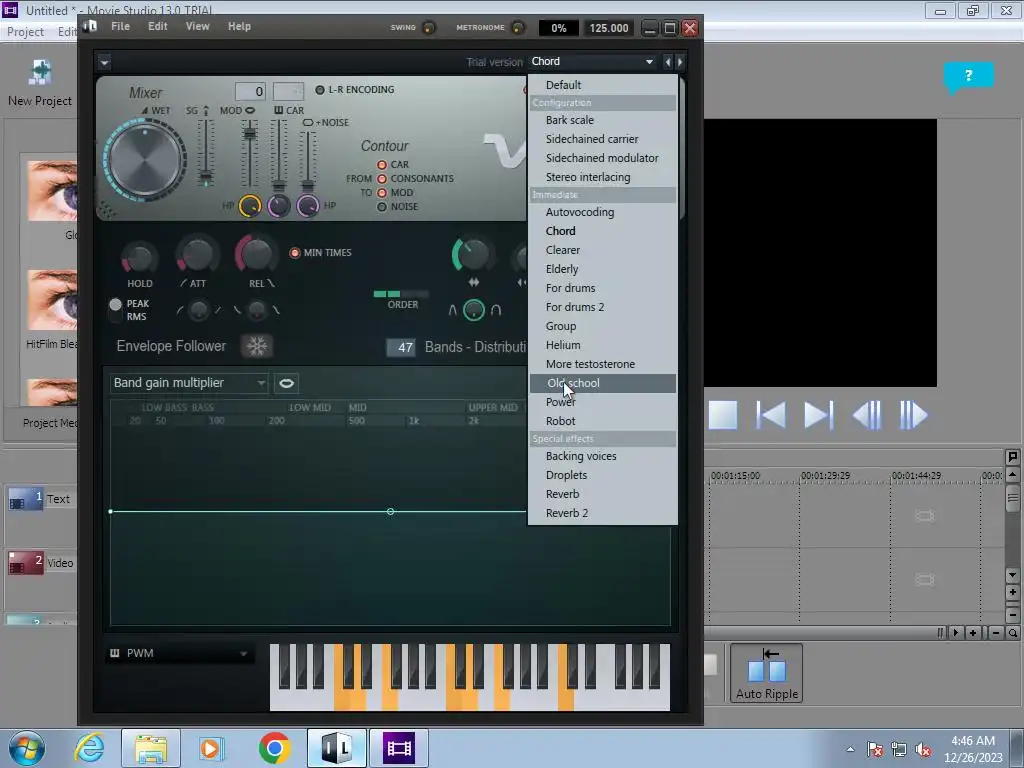Go to end in Movie Studio transport
1024x768 pixels.
coord(818,415)
